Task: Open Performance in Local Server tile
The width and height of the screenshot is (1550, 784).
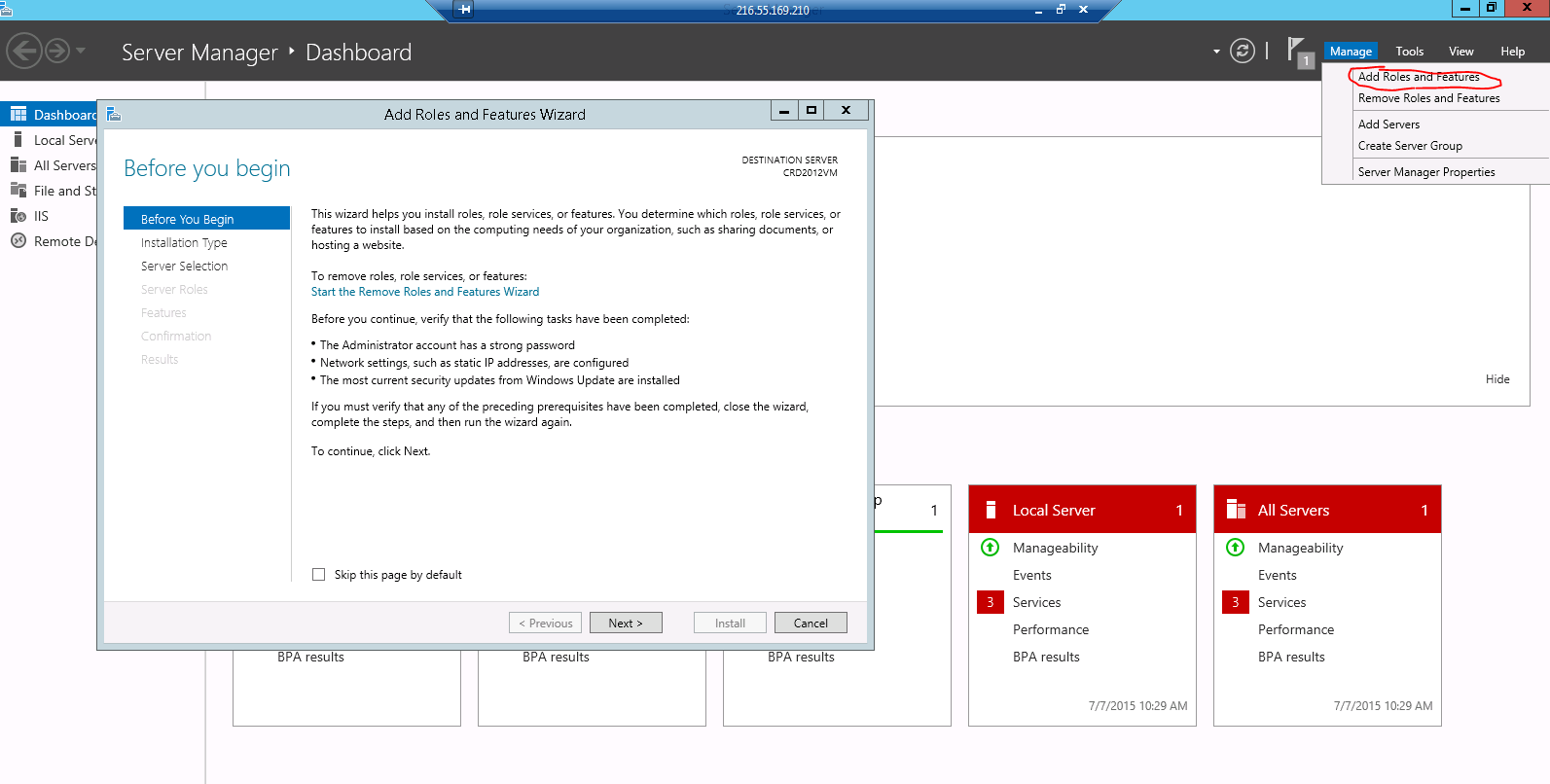Action: (x=1051, y=629)
